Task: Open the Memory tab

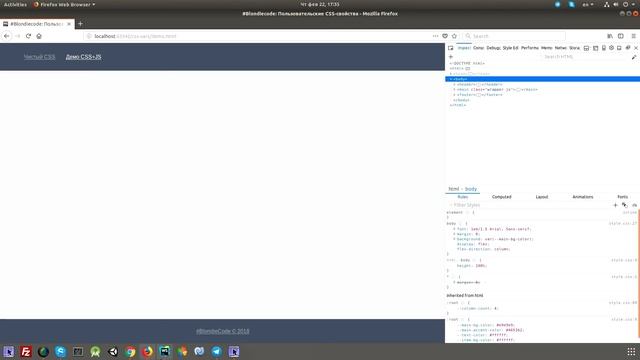Action: tap(547, 48)
